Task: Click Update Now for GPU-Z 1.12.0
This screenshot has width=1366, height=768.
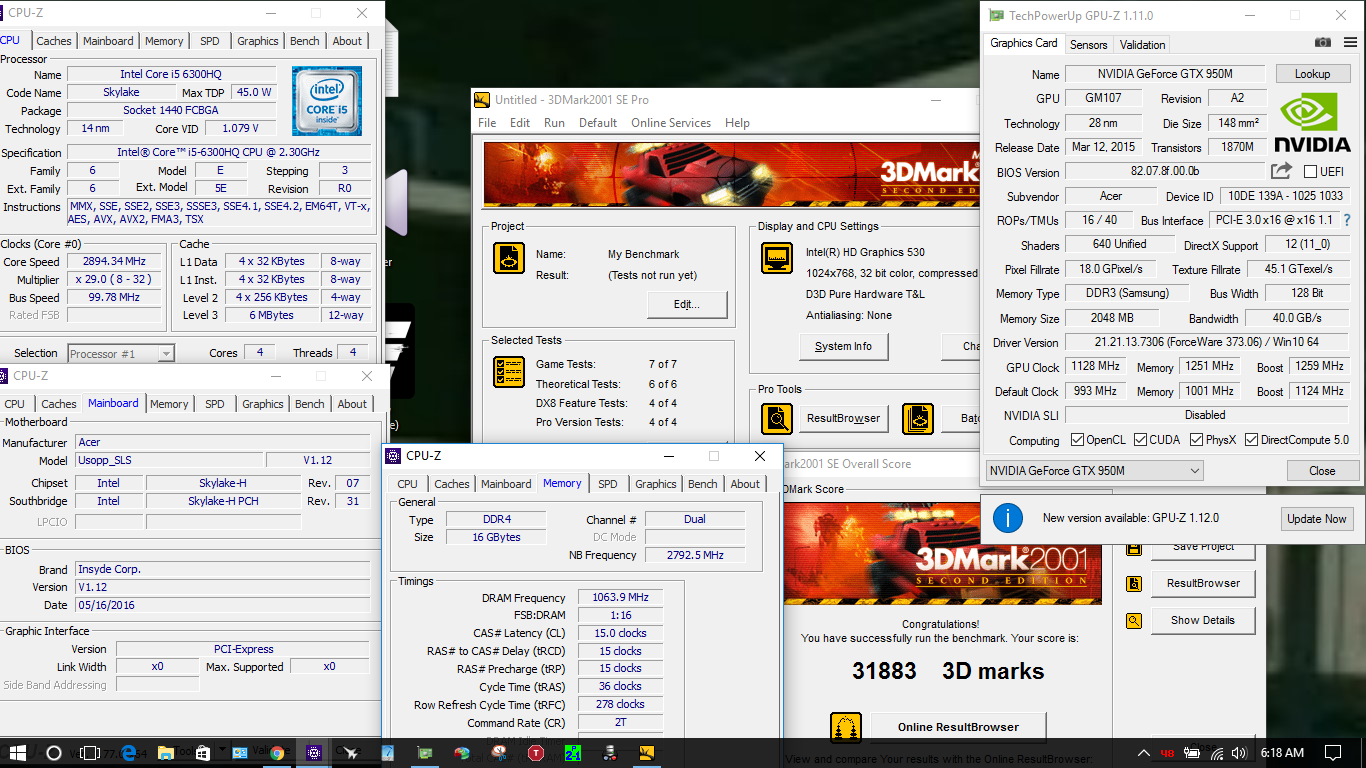Action: pos(1317,519)
